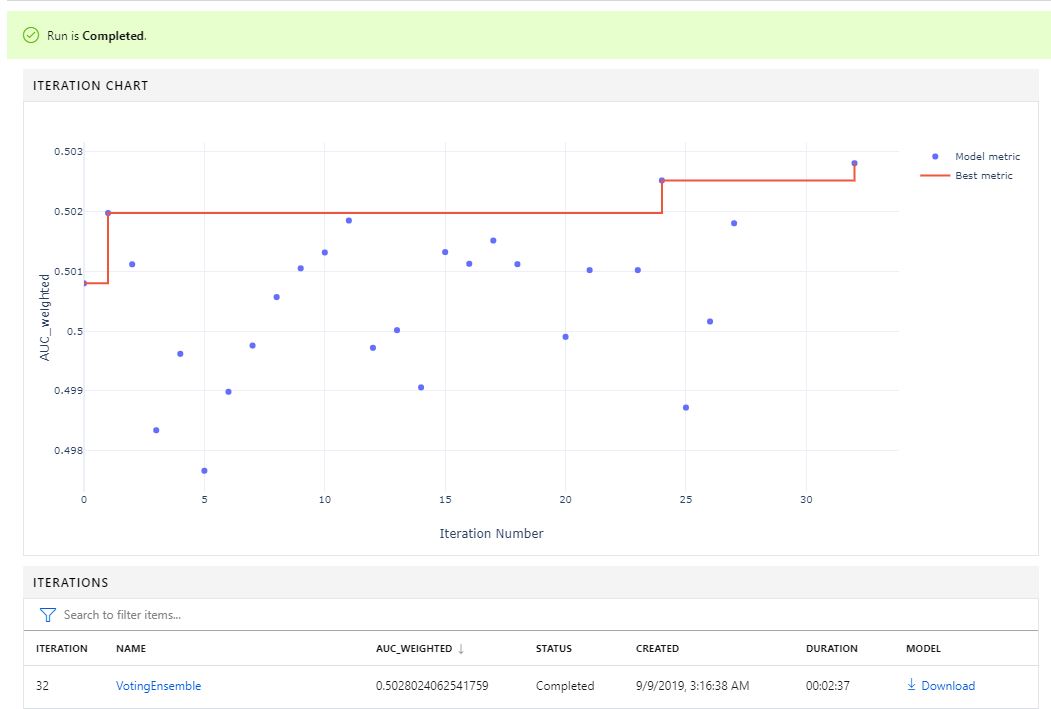Viewport: 1051px width, 709px height.
Task: Click the ITERATION CHART section heading
Action: click(x=90, y=86)
